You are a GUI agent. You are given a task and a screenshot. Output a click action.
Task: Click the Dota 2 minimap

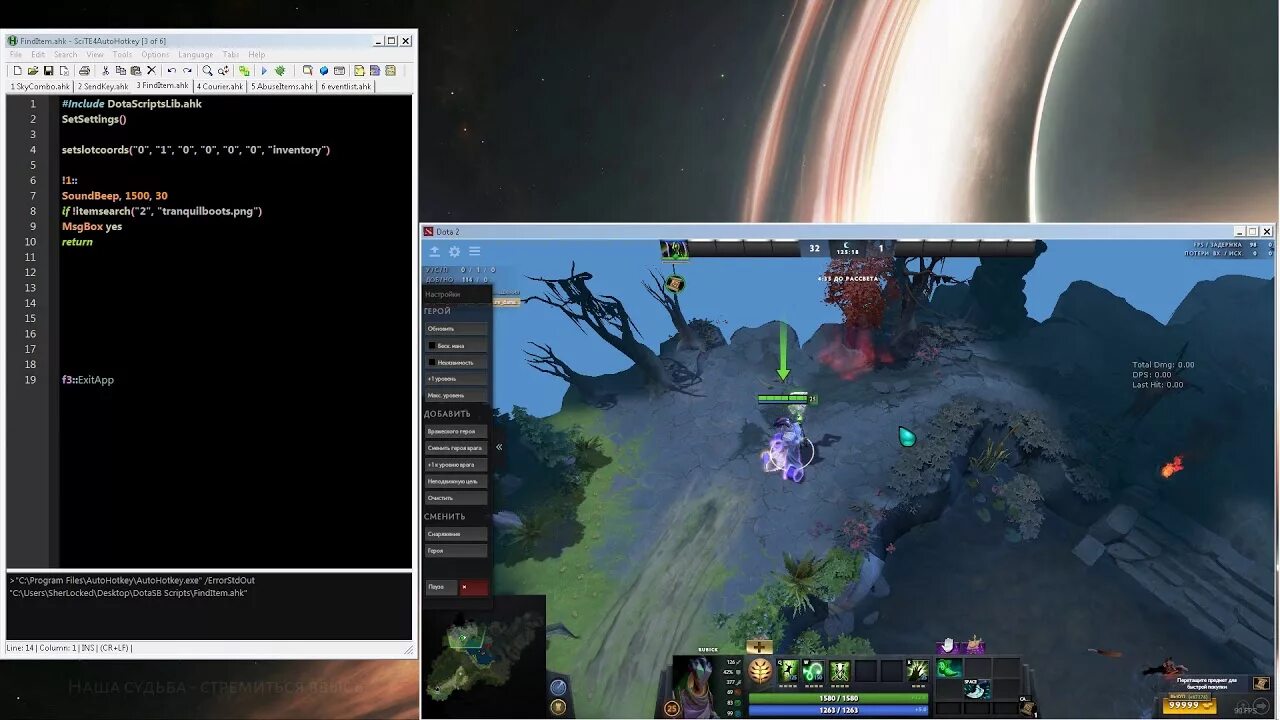483,657
